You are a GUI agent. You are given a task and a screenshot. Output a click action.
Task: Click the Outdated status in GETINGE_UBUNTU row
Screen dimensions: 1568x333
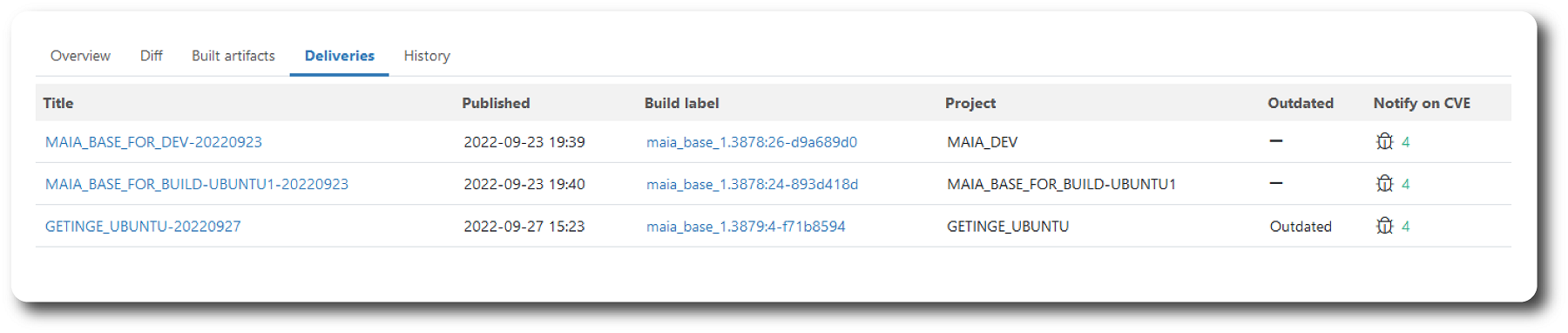(1301, 226)
